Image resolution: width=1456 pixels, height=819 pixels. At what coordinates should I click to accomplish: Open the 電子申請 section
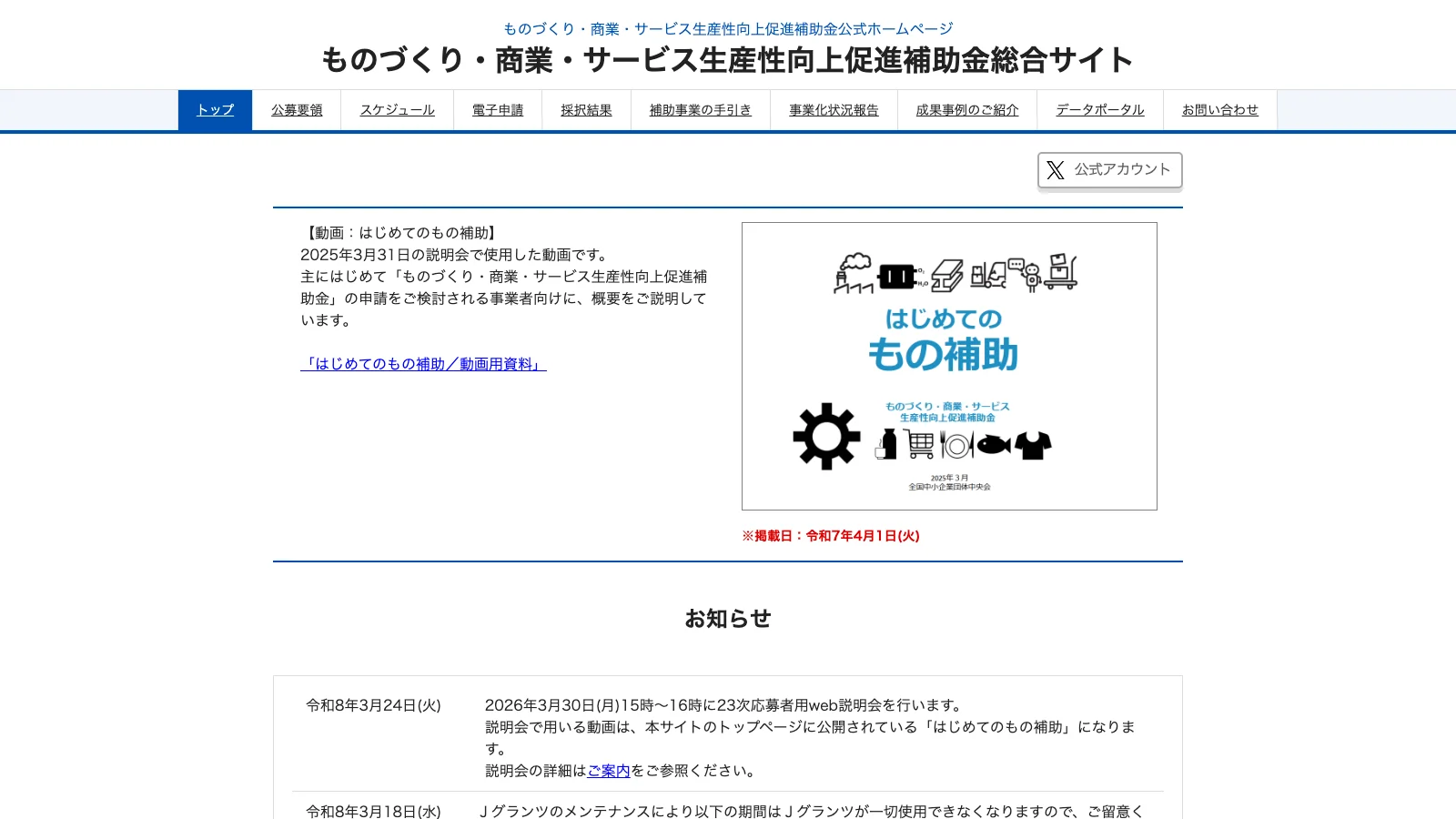tap(498, 109)
